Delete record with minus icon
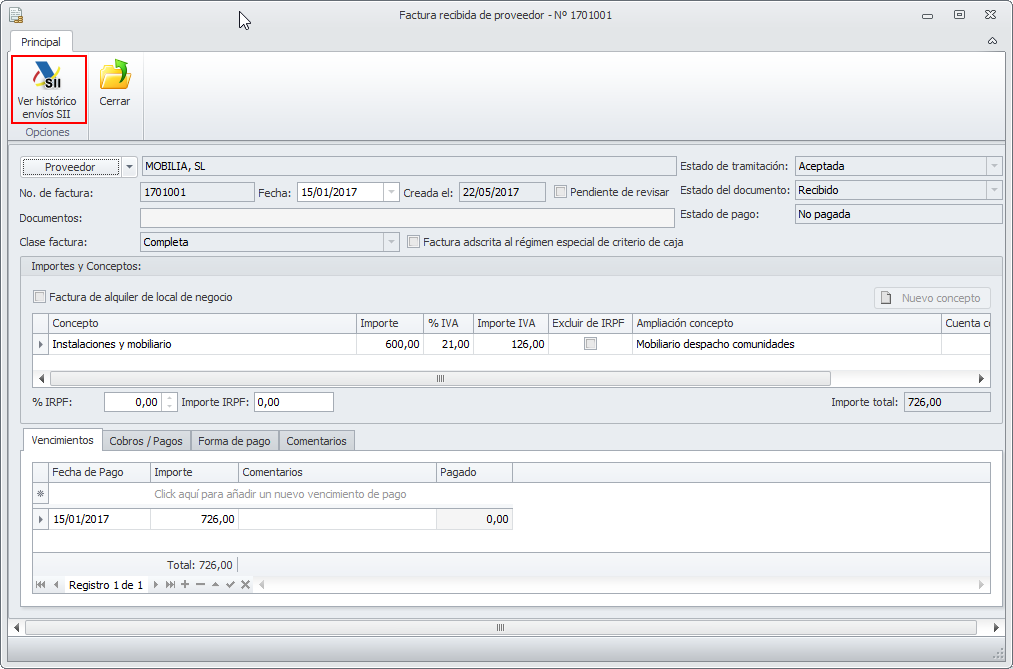This screenshot has height=669, width=1013. (x=200, y=585)
